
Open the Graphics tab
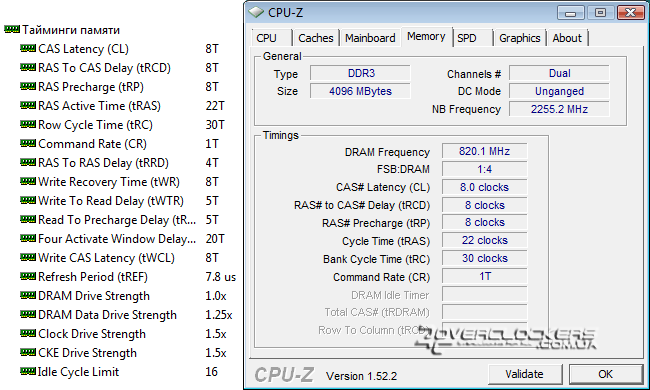[519, 38]
